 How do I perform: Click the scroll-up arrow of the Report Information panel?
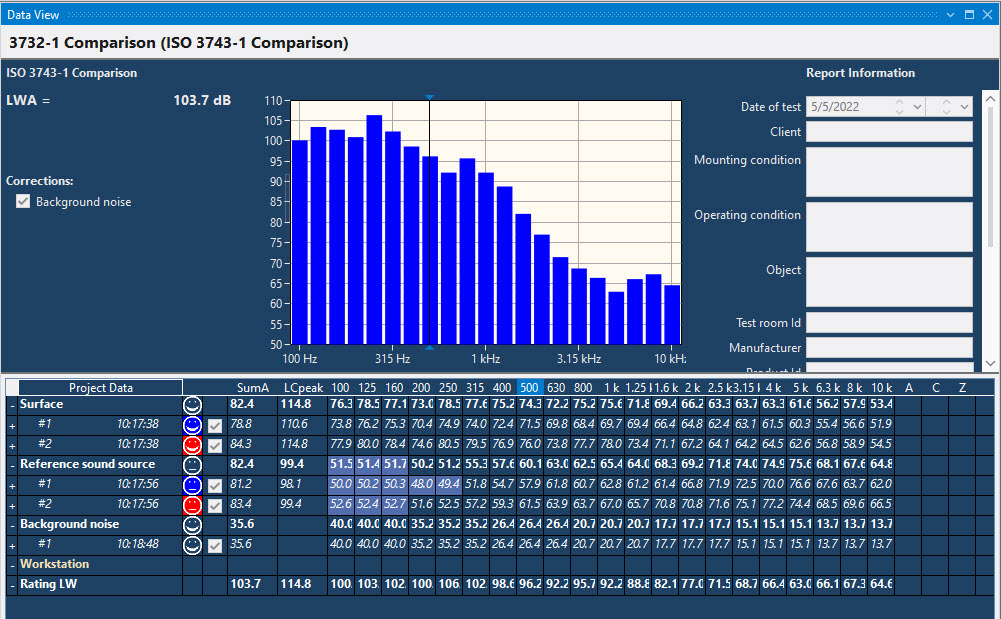992,97
